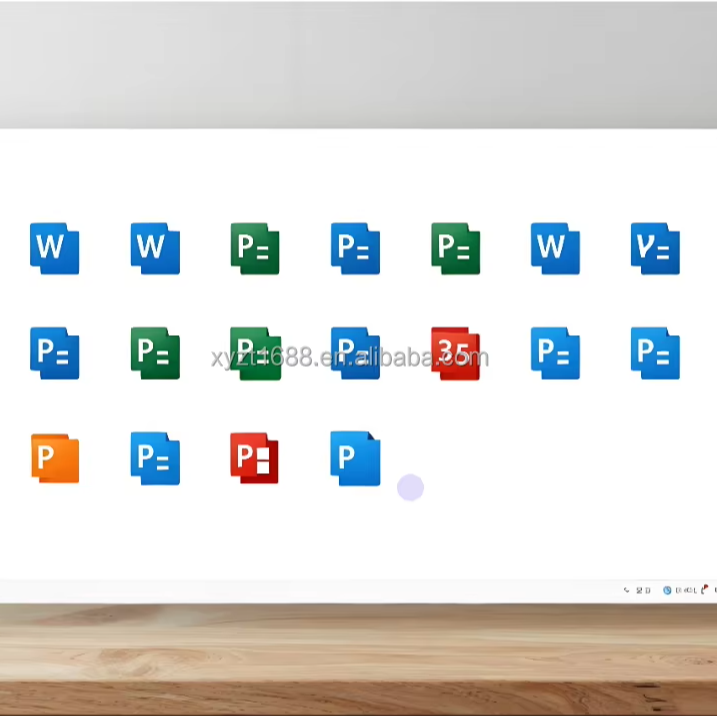Open the blue P= icon left of red 35 icon

[x=355, y=353]
